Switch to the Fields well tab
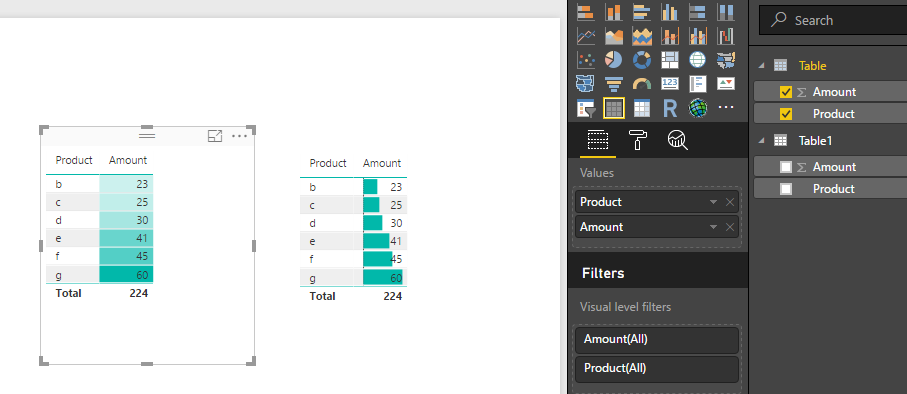907x394 pixels. 598,140
